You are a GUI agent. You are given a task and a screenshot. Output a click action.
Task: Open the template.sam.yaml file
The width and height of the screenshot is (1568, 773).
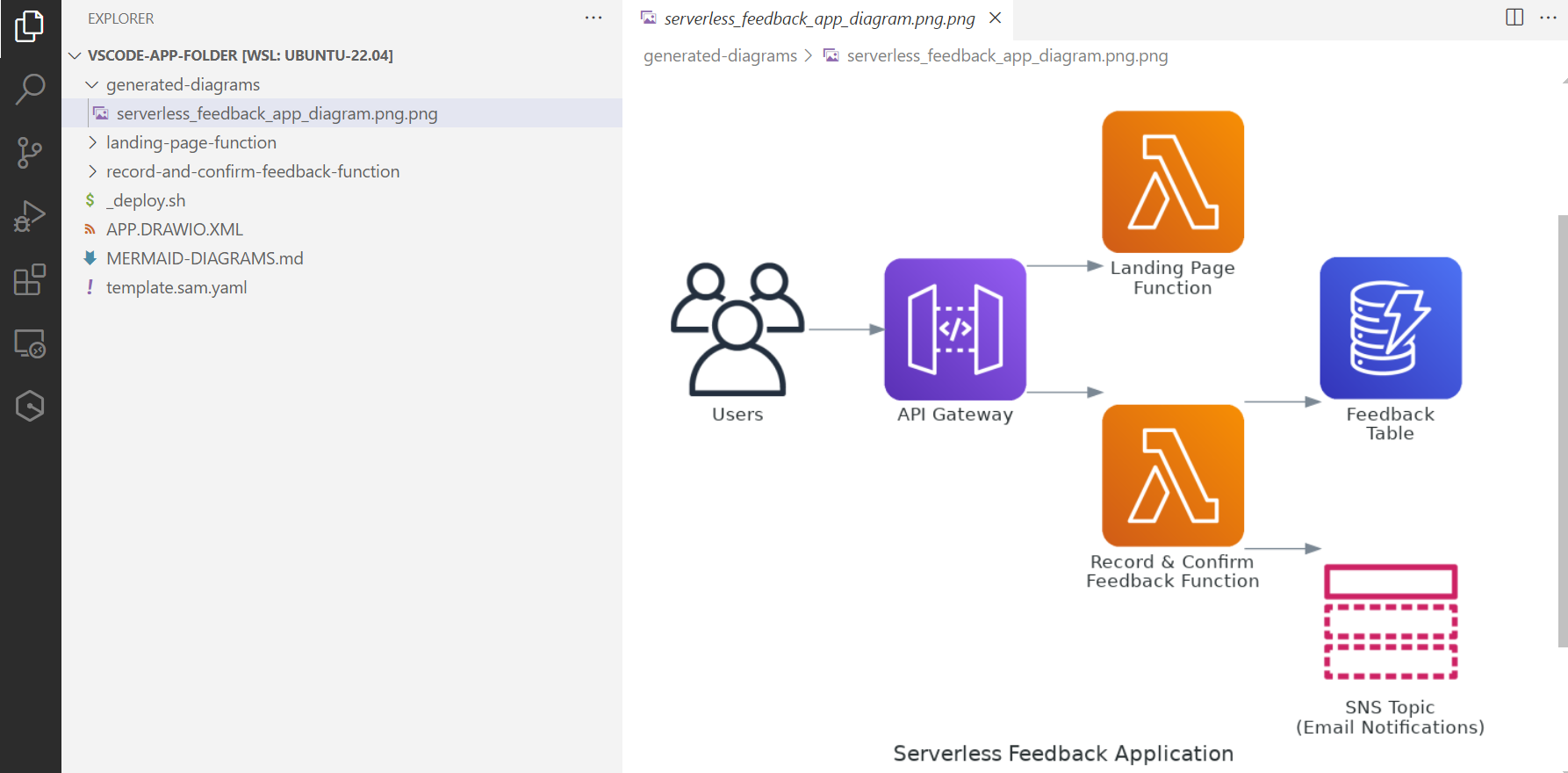(342, 287)
